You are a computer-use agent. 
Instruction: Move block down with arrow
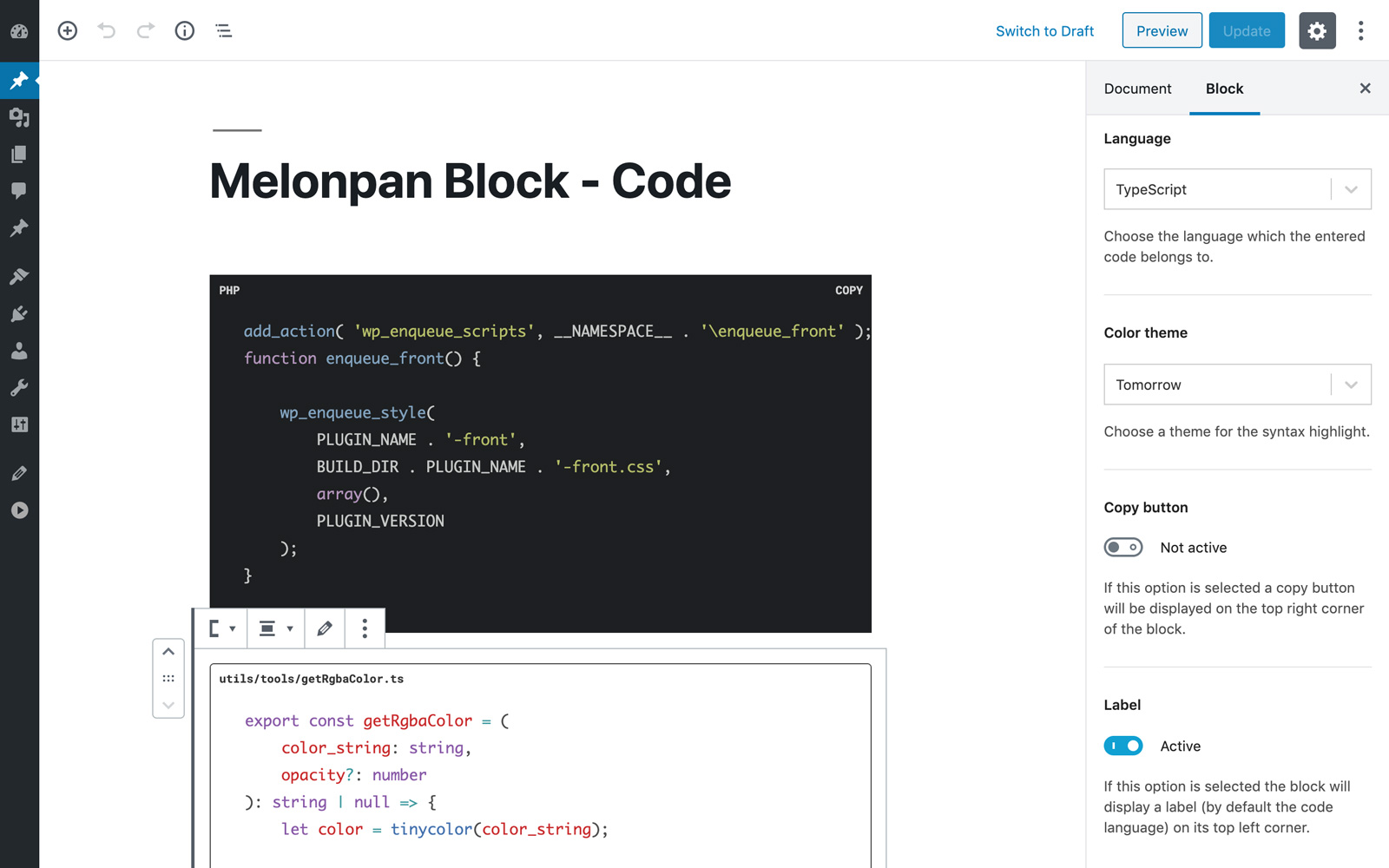pyautogui.click(x=168, y=705)
